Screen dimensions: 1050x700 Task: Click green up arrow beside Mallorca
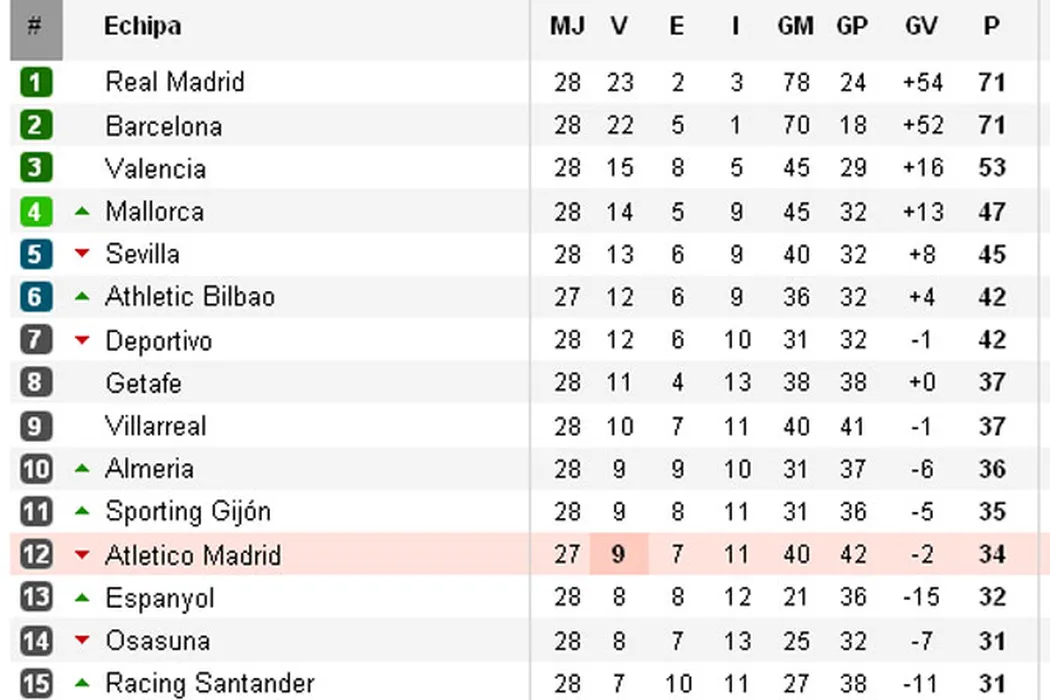click(83, 212)
